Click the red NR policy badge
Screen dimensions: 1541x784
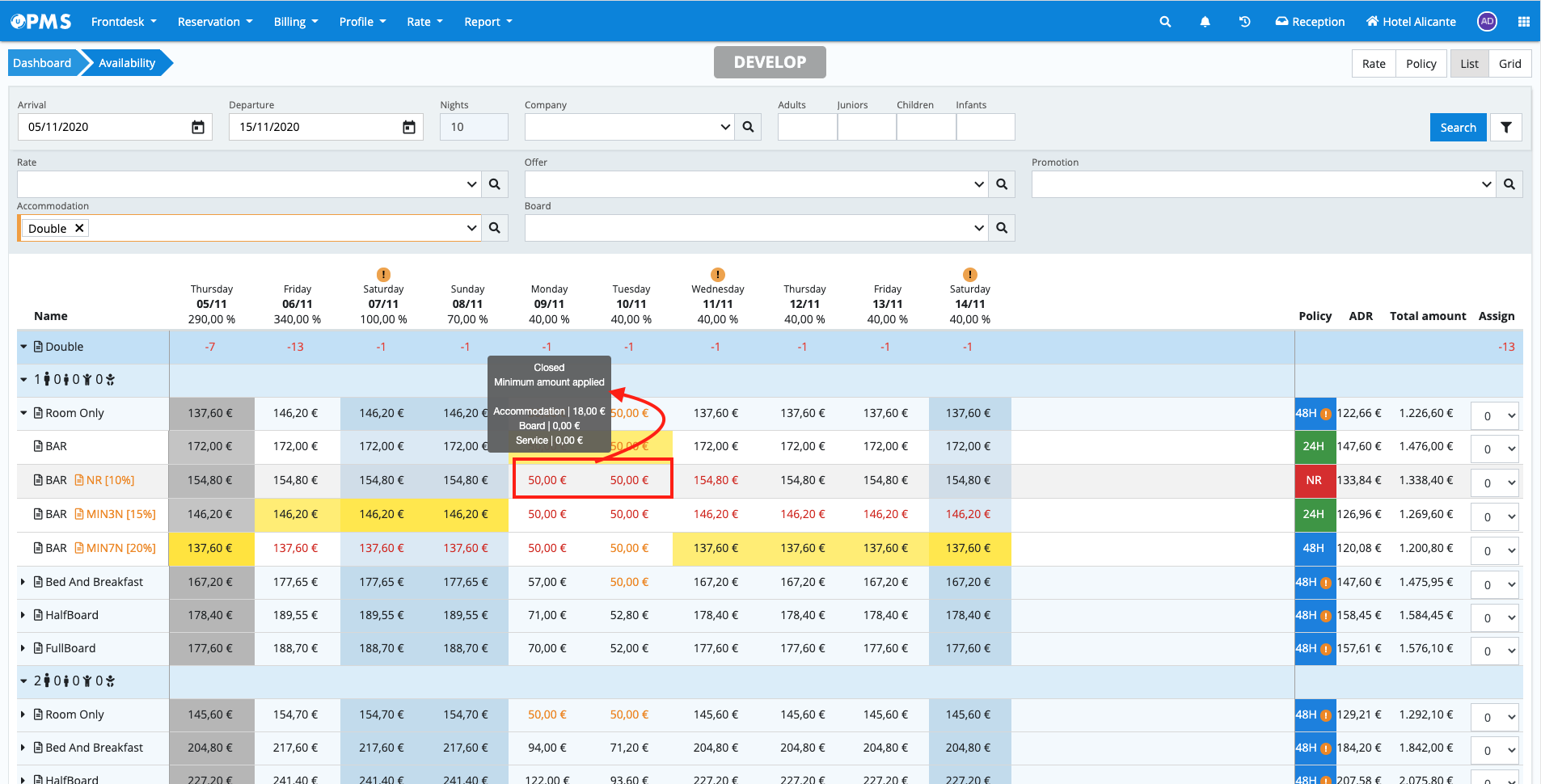(1314, 480)
